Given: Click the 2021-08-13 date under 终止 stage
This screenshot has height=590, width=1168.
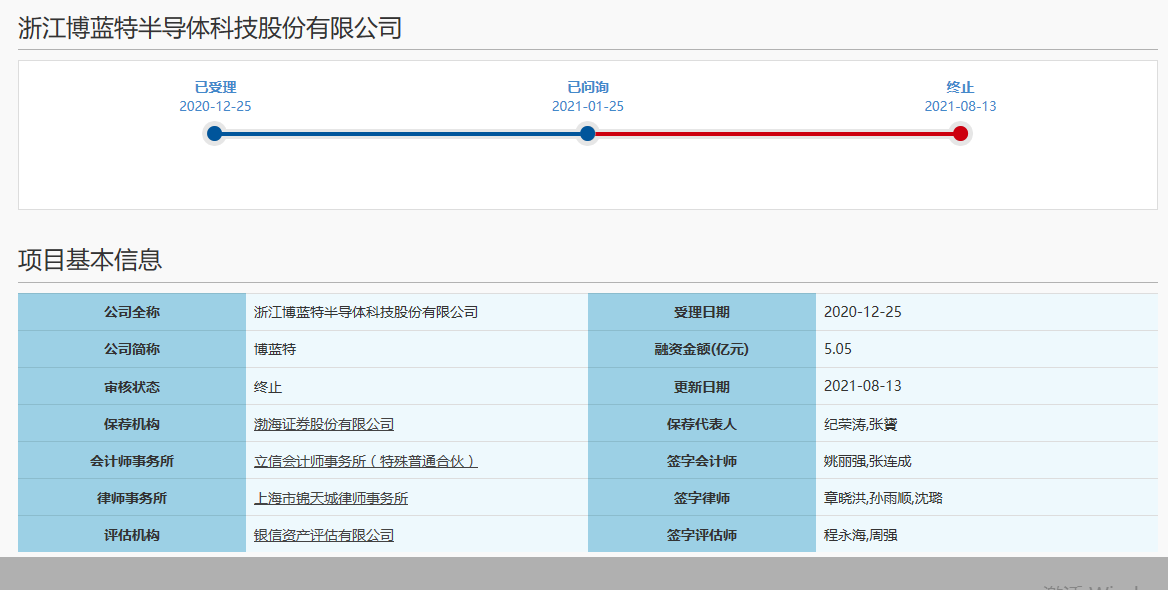Looking at the screenshot, I should 960,107.
